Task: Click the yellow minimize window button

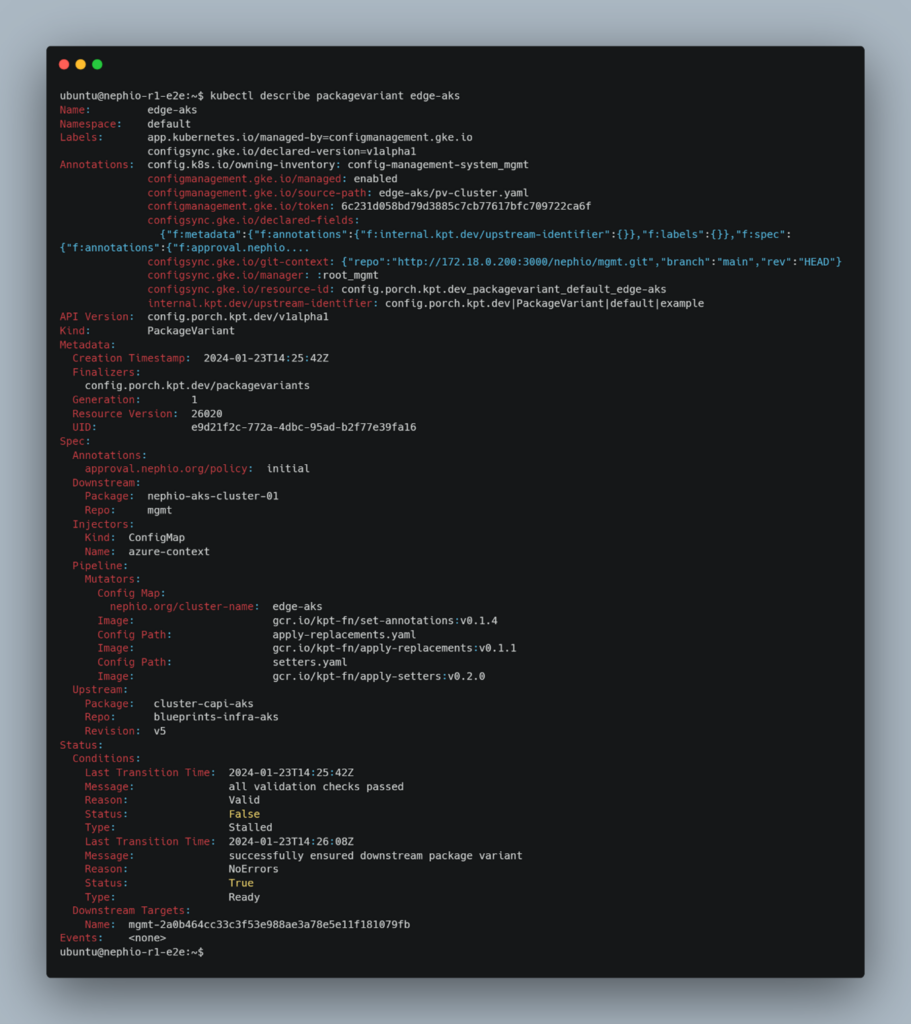Action: click(x=80, y=64)
